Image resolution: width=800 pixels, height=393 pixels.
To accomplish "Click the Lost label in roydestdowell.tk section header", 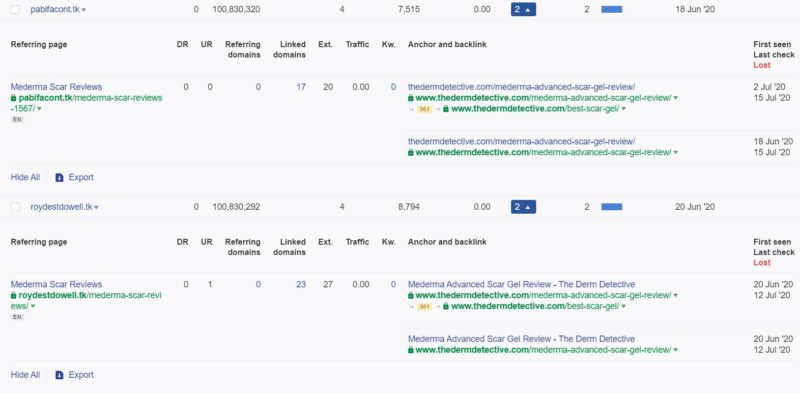I will coord(762,263).
